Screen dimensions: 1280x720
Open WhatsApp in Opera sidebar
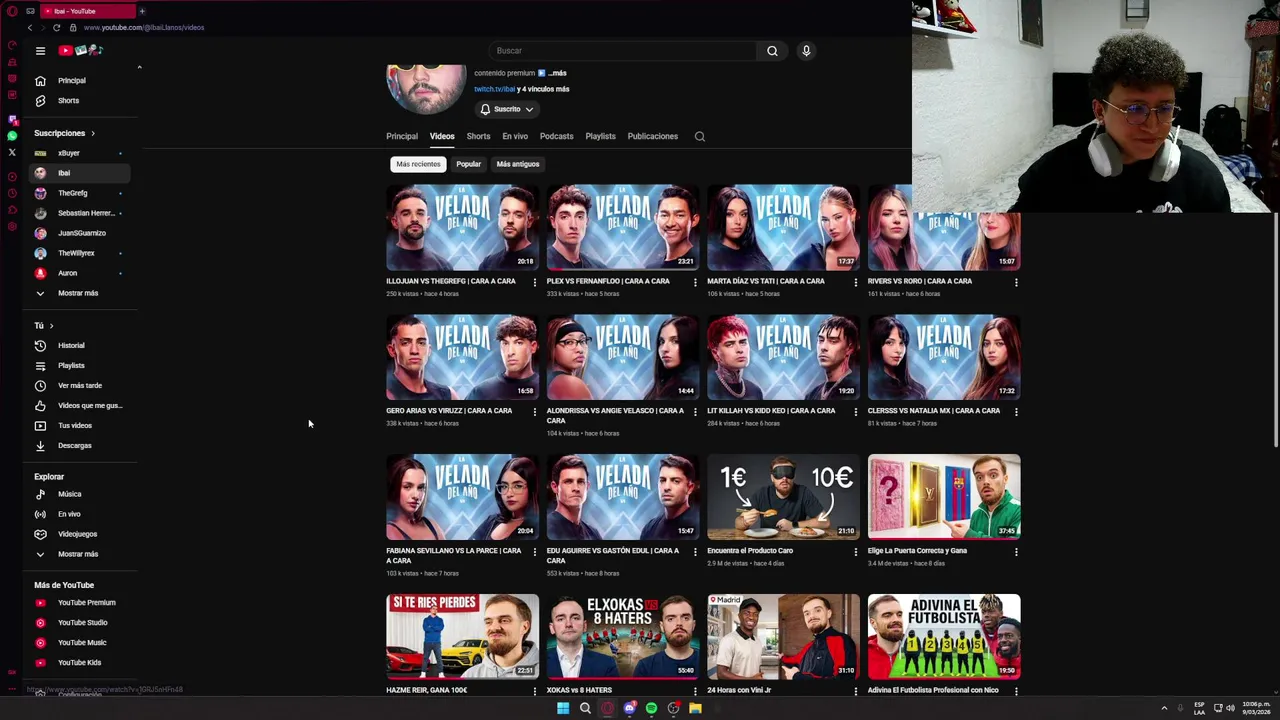point(12,136)
